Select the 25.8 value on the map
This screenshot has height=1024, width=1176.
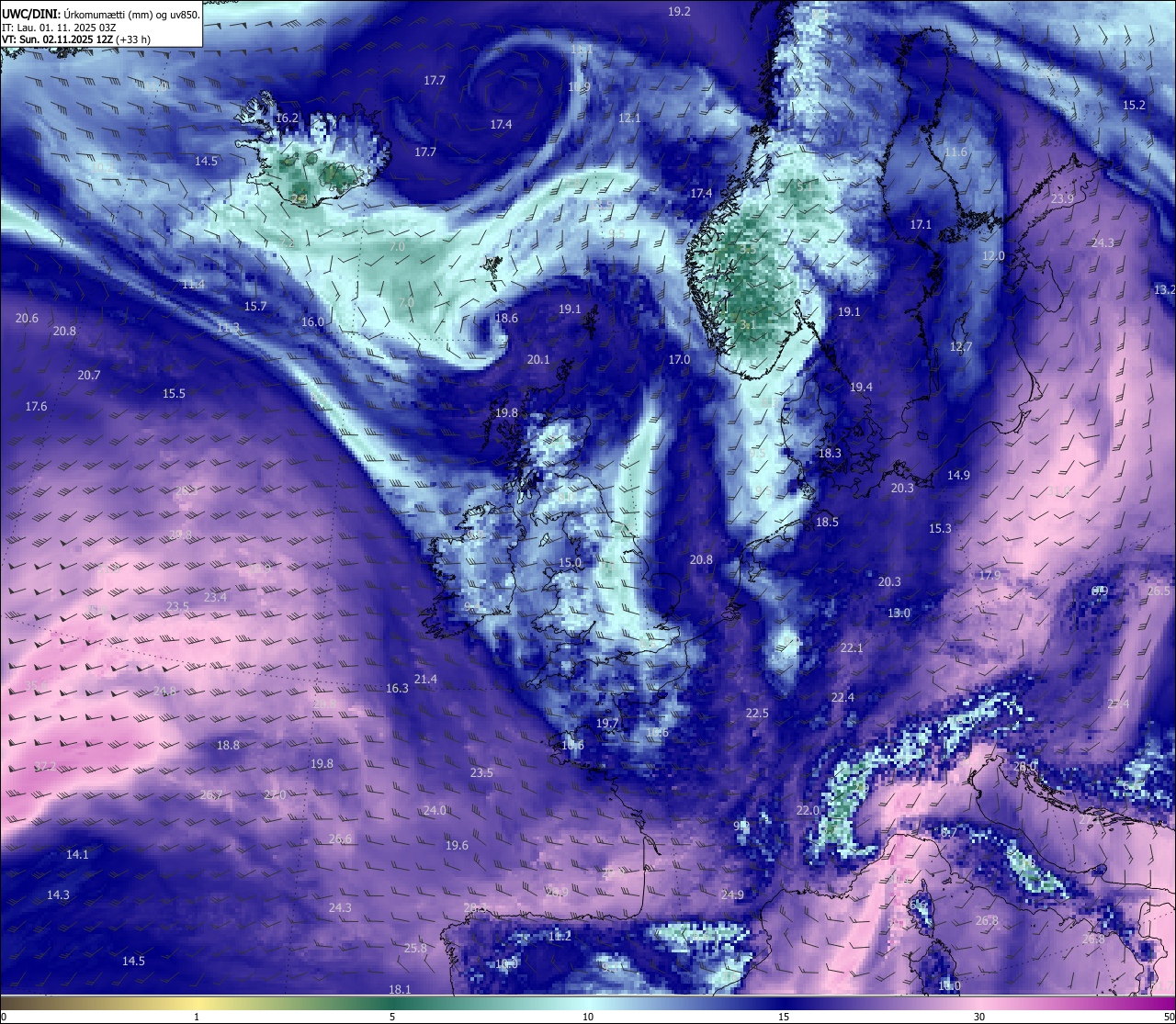coord(415,948)
